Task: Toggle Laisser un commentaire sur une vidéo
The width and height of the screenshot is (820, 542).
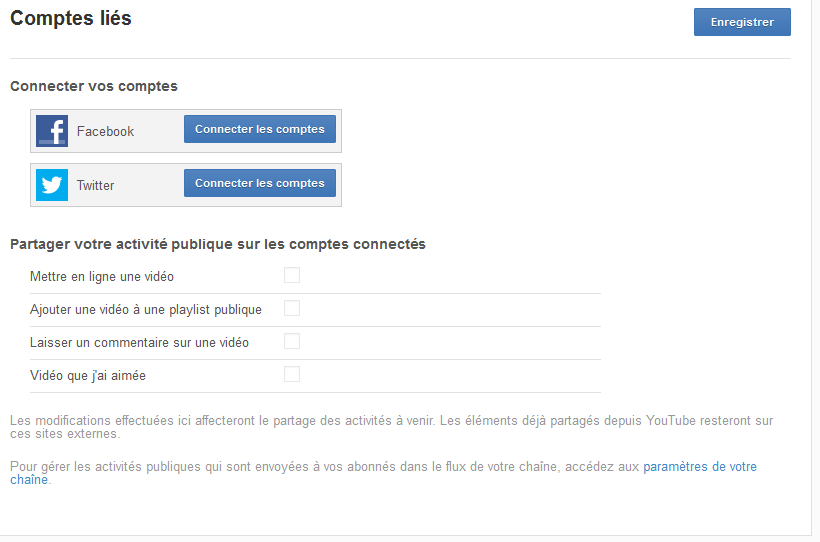Action: click(x=292, y=341)
